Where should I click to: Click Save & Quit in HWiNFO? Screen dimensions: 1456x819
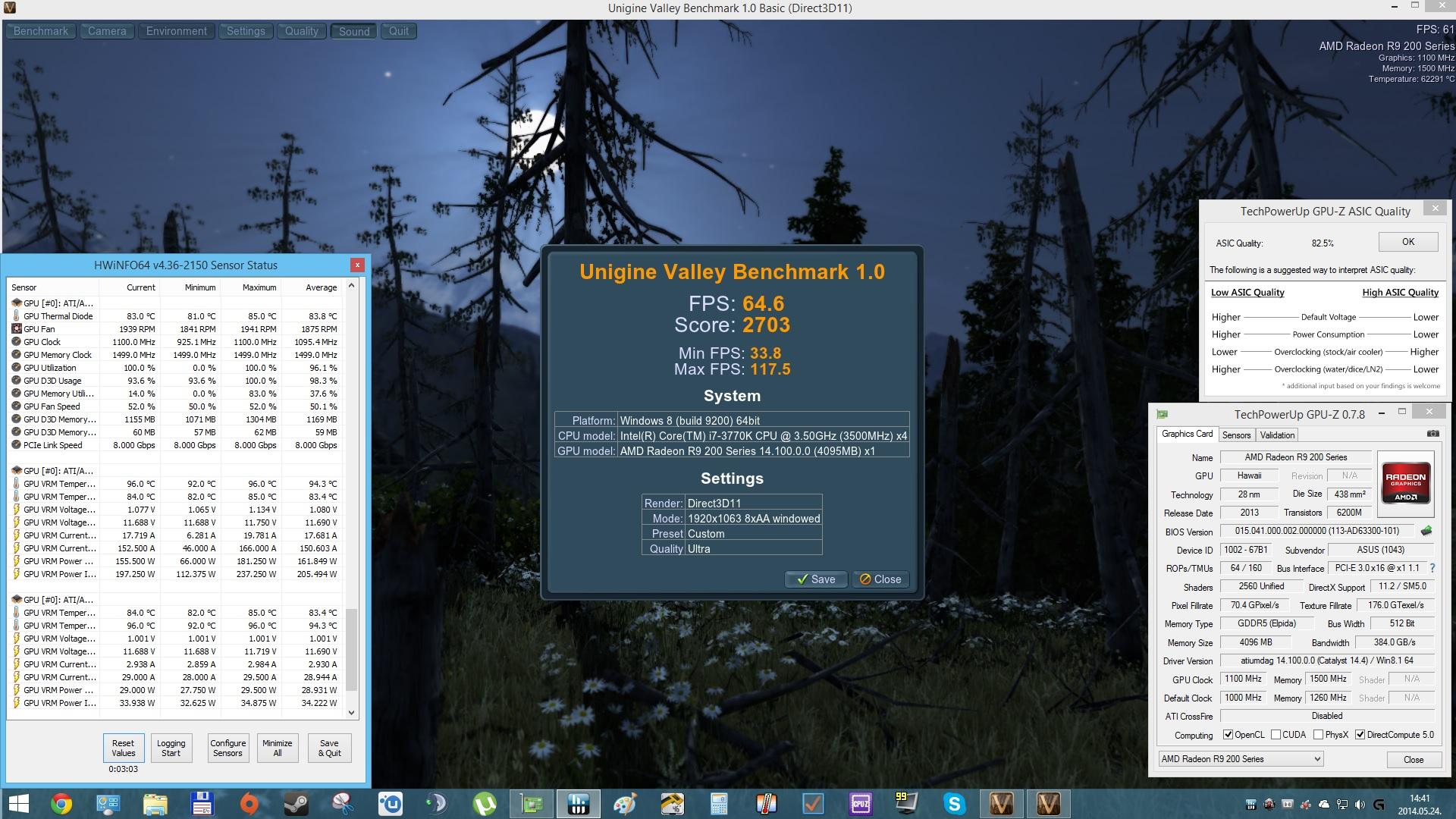329,748
